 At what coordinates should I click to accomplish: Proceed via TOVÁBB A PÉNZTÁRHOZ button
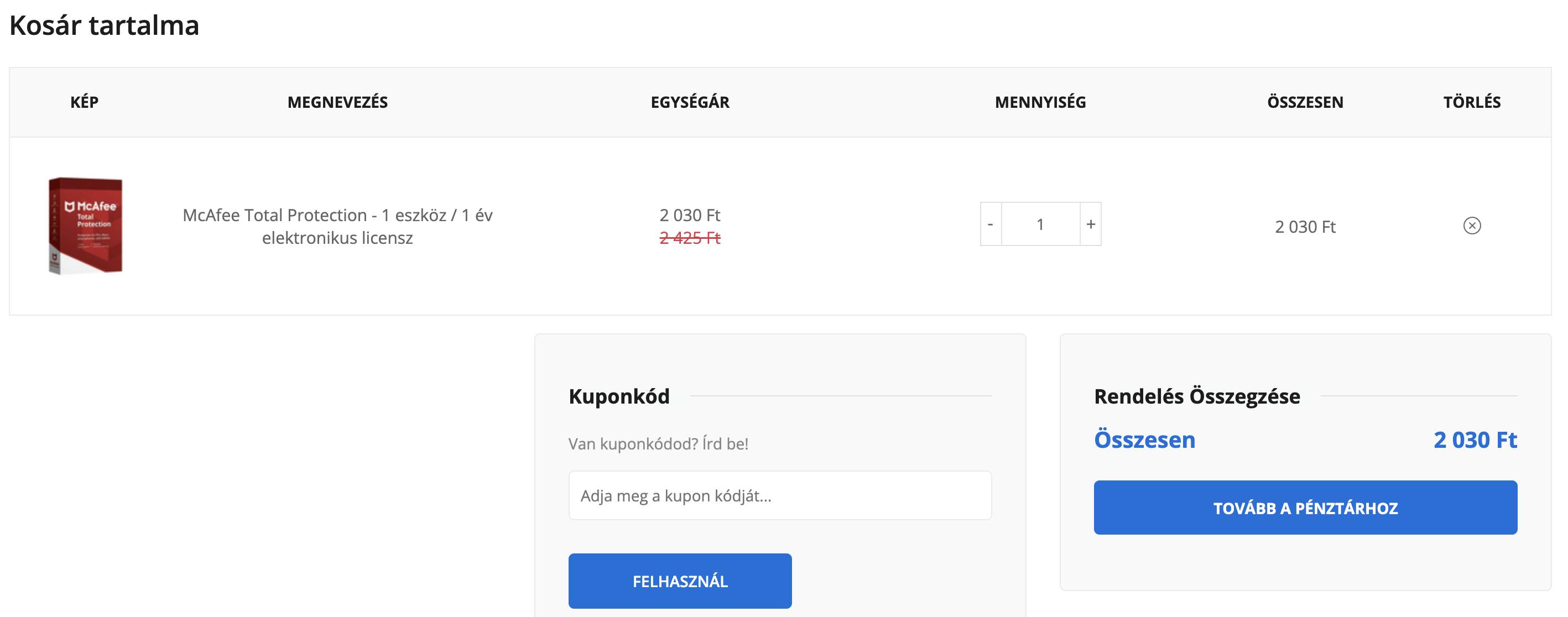1305,508
